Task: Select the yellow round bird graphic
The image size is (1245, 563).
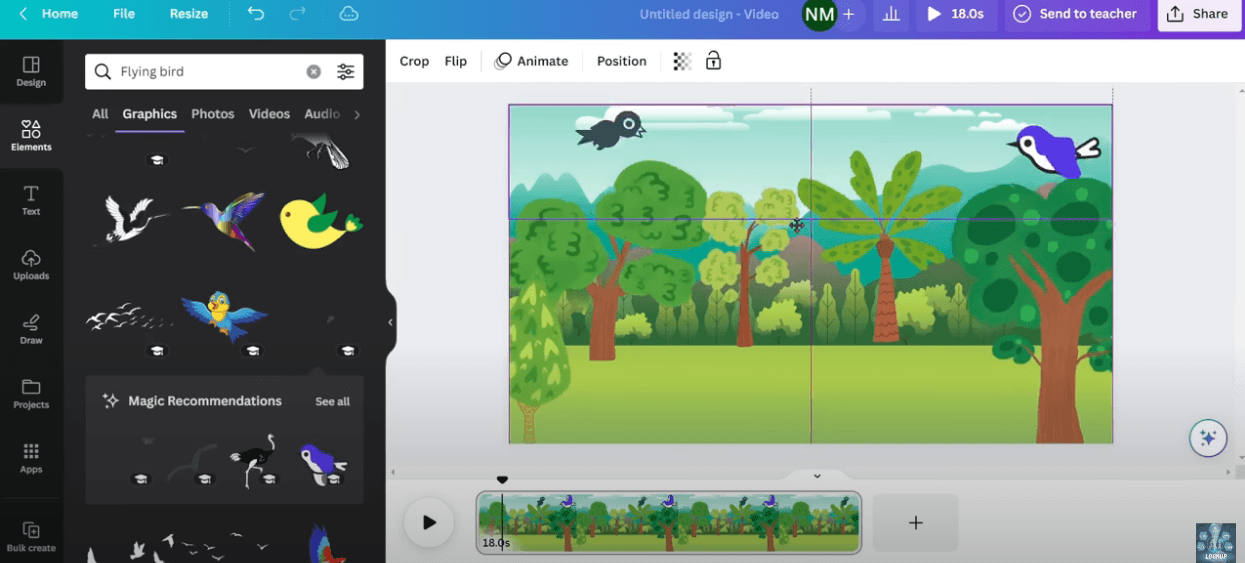Action: (x=320, y=222)
